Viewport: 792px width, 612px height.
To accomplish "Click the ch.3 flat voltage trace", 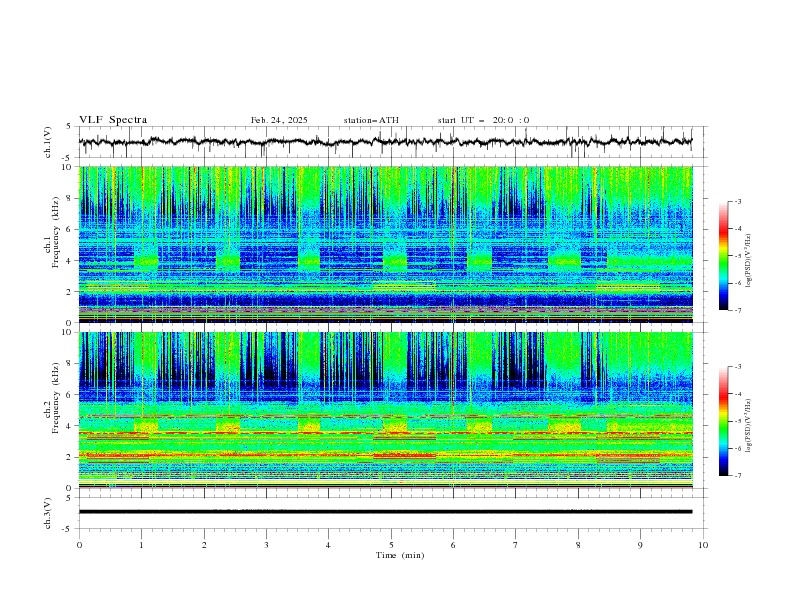I will point(385,512).
